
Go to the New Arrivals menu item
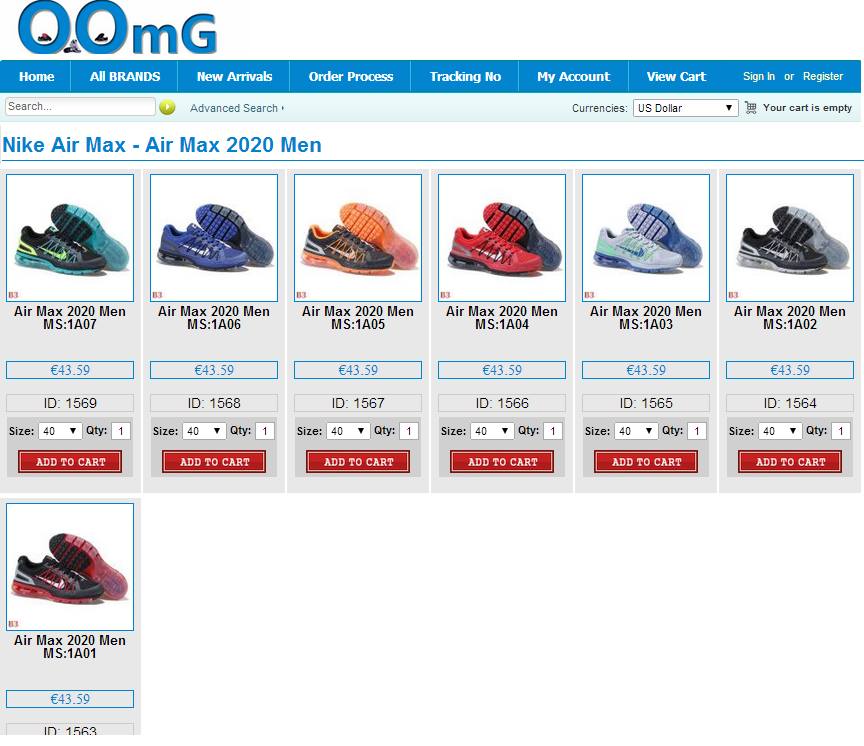[234, 77]
